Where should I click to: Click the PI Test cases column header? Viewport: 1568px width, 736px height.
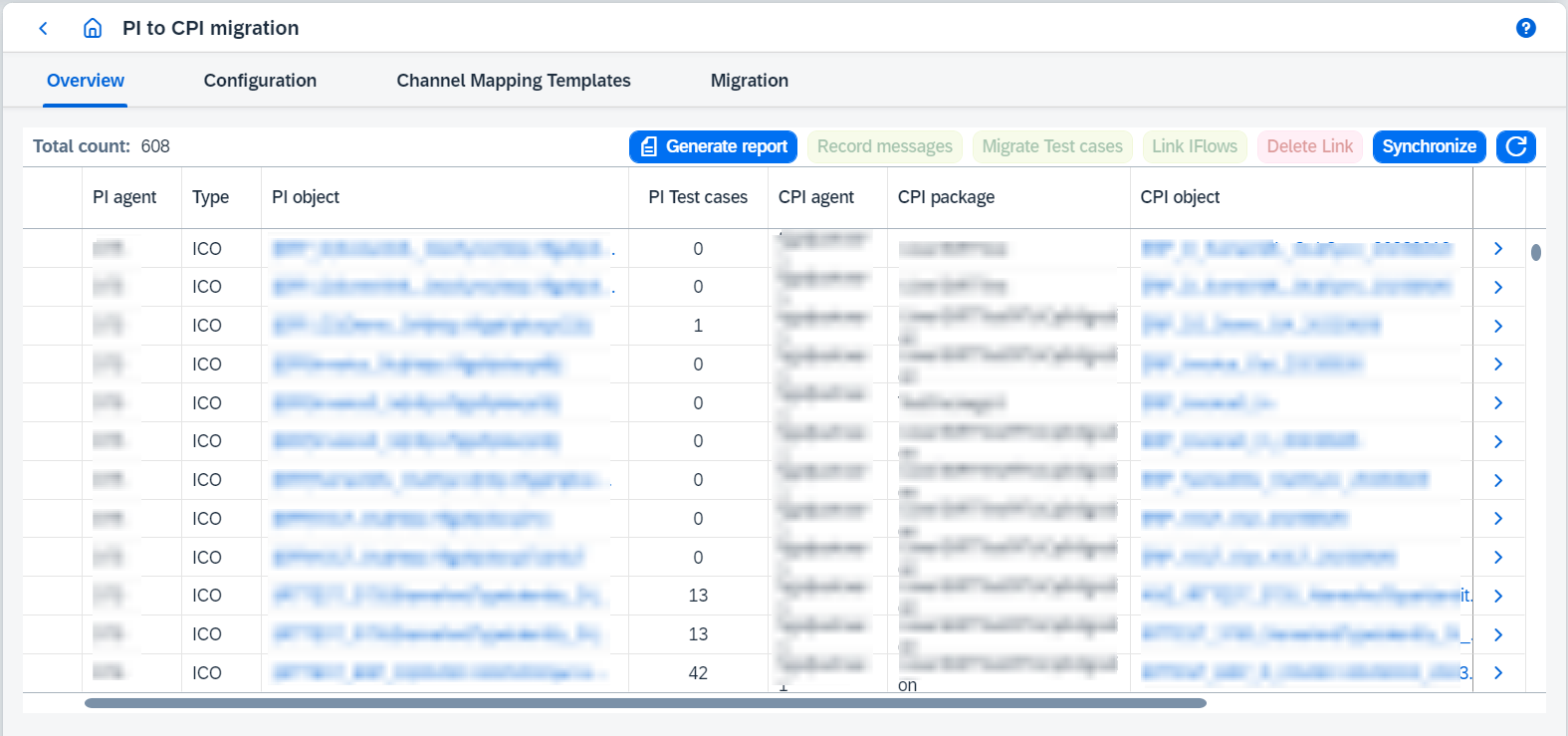point(698,197)
